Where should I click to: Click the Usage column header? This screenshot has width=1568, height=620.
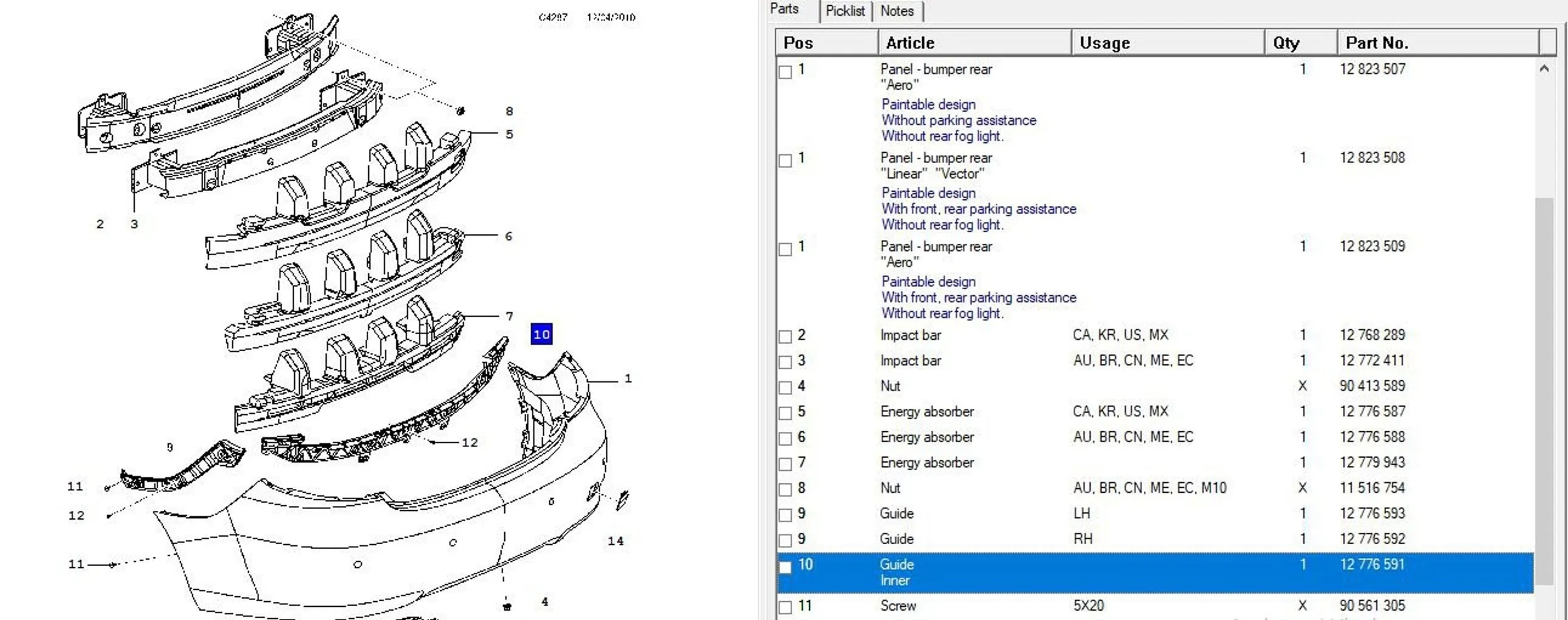tap(1168, 43)
